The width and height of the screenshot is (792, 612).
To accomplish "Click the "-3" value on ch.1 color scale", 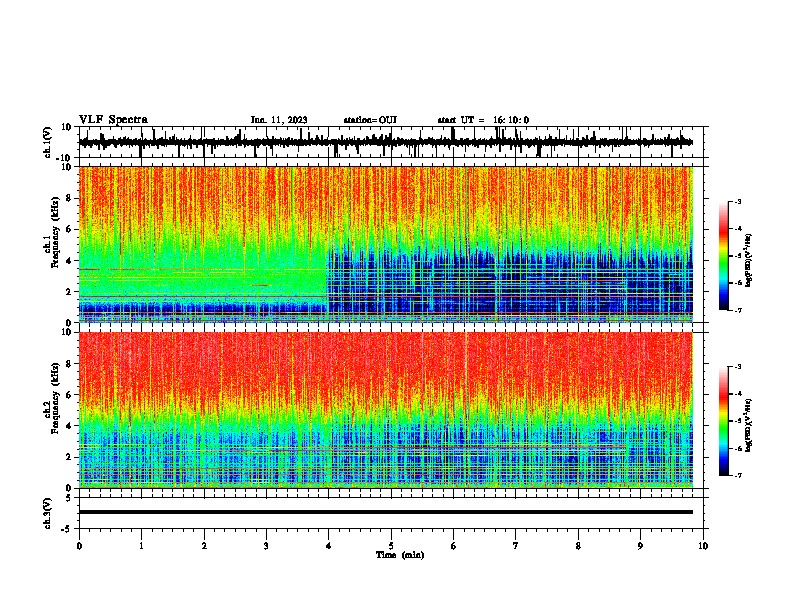I will point(737,202).
